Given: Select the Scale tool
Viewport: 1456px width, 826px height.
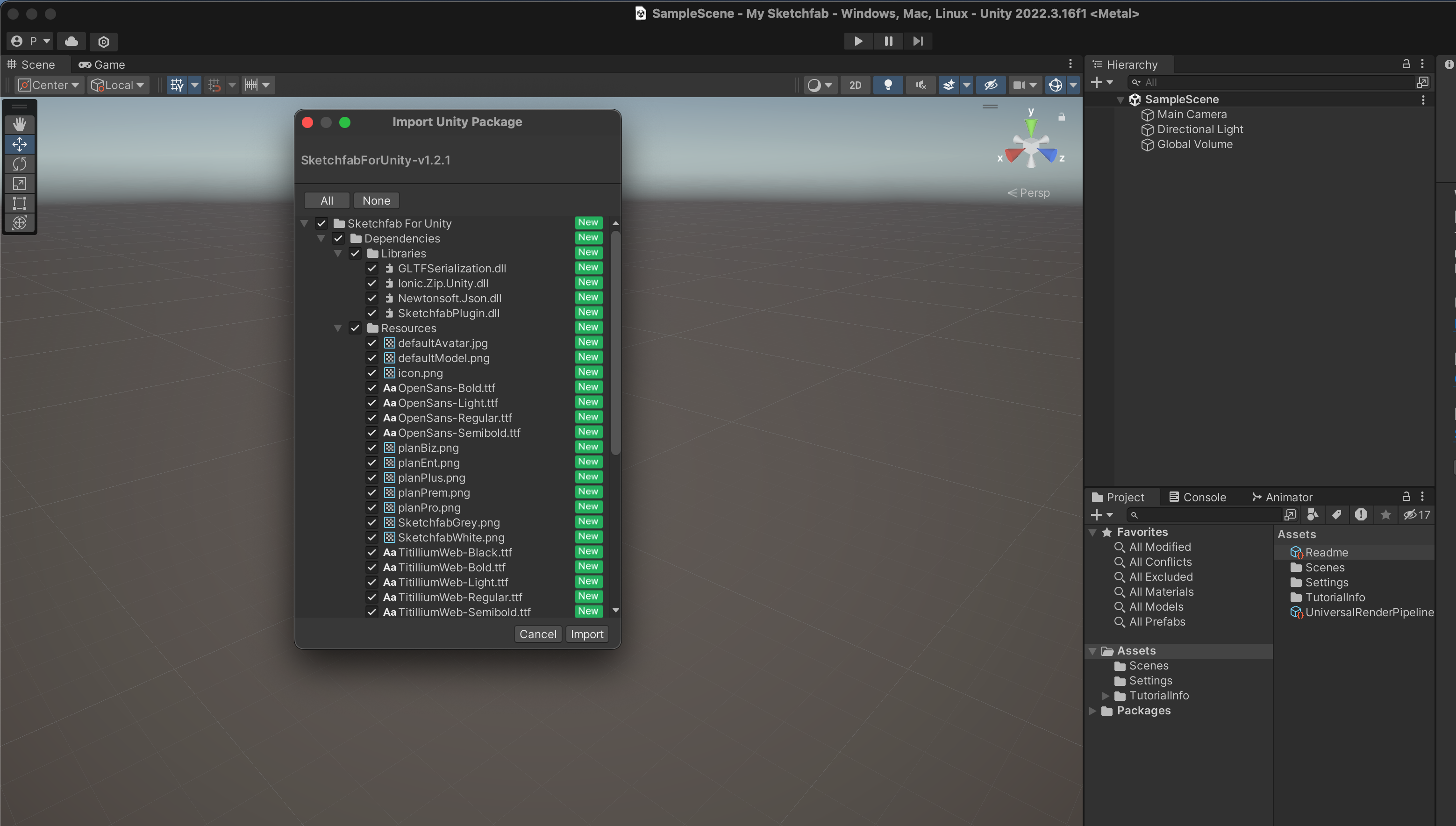Looking at the screenshot, I should tap(19, 184).
